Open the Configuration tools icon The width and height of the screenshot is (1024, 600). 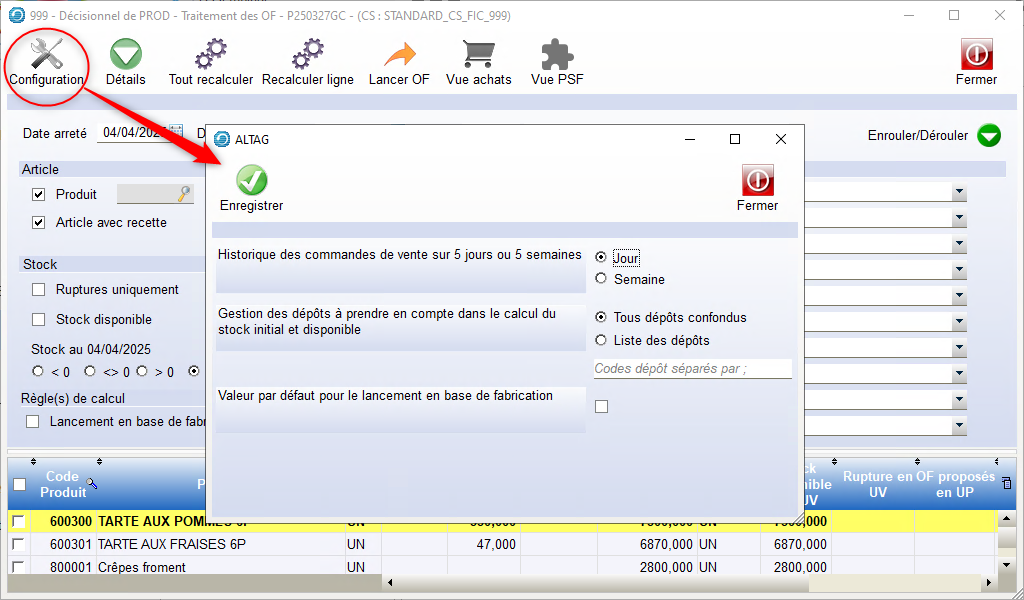tap(46, 56)
